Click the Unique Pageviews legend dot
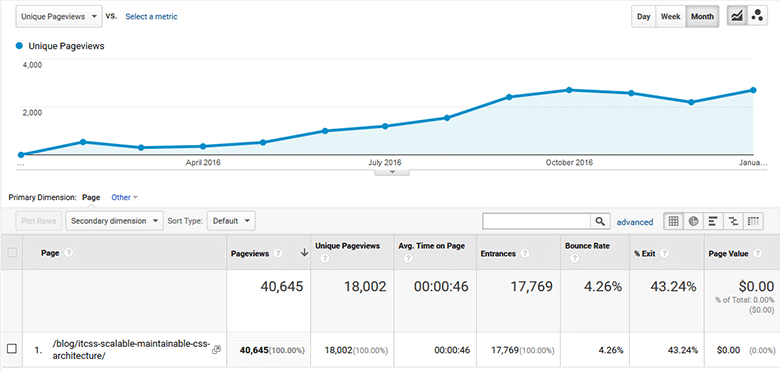Viewport: 780px width, 371px height. pos(19,46)
